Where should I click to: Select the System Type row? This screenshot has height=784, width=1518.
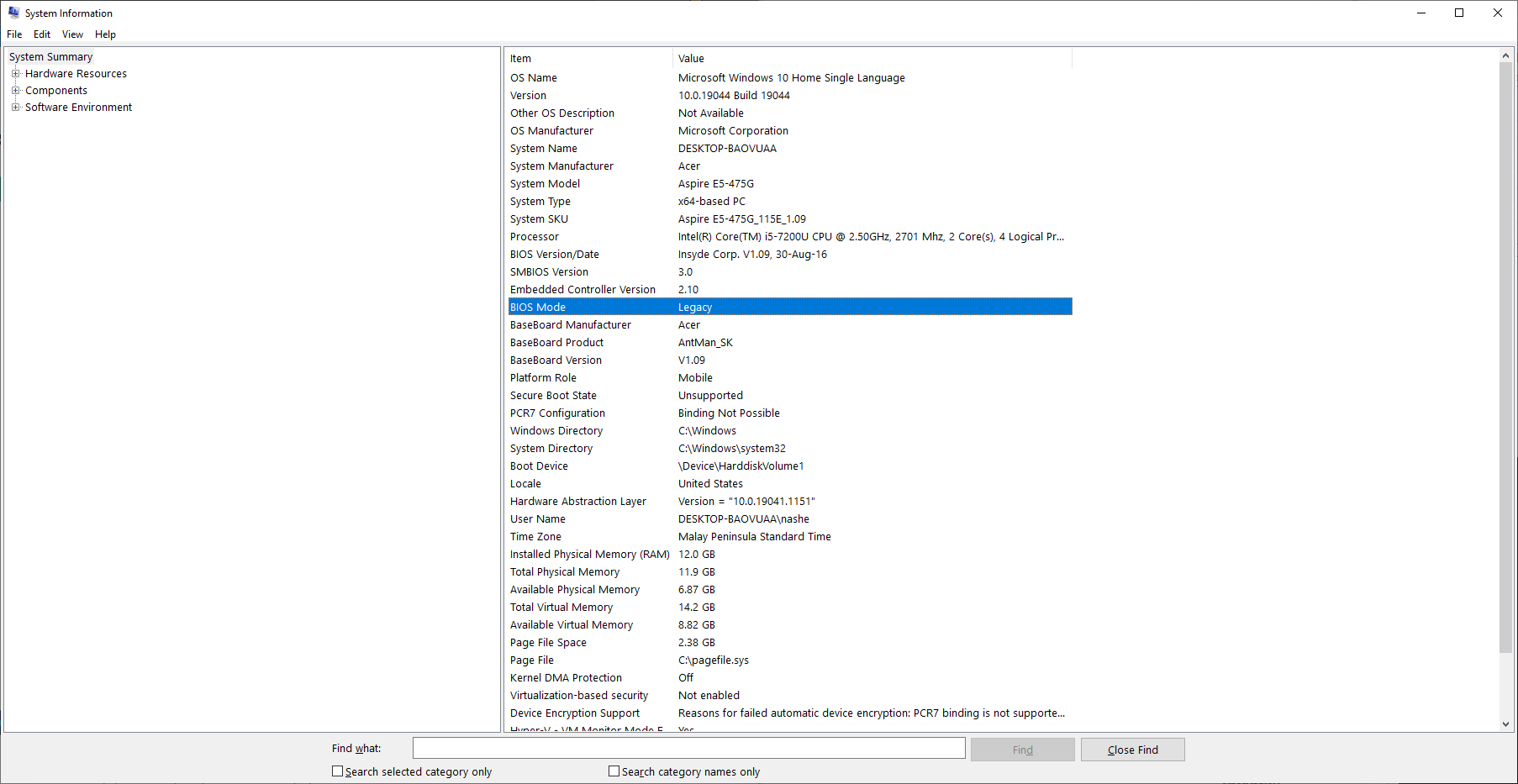click(790, 202)
